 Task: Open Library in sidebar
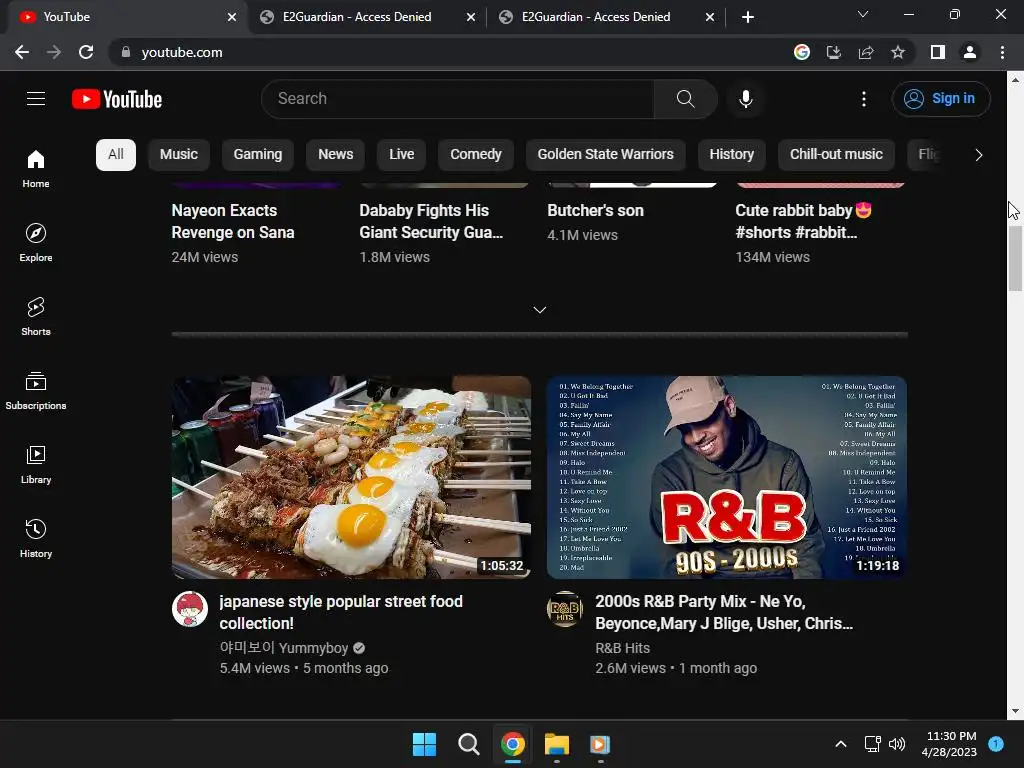point(36,464)
